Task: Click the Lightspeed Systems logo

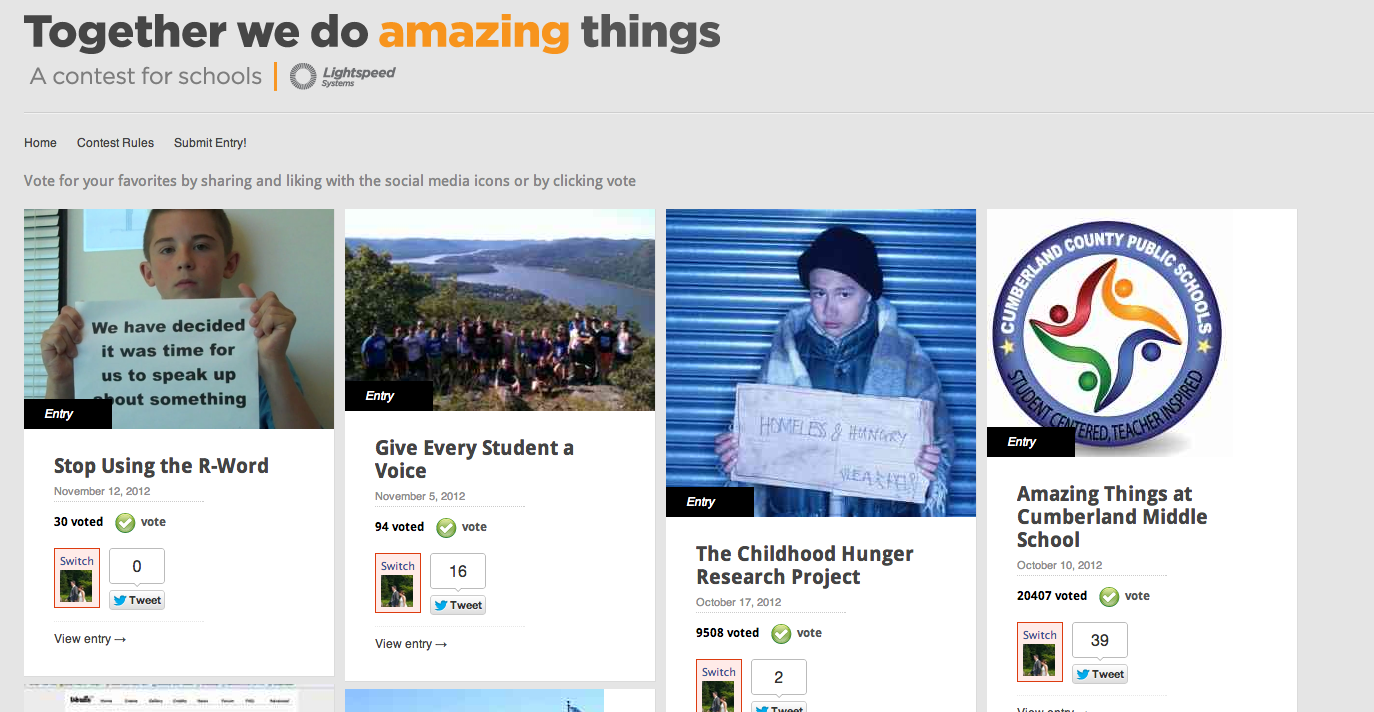Action: pos(342,76)
